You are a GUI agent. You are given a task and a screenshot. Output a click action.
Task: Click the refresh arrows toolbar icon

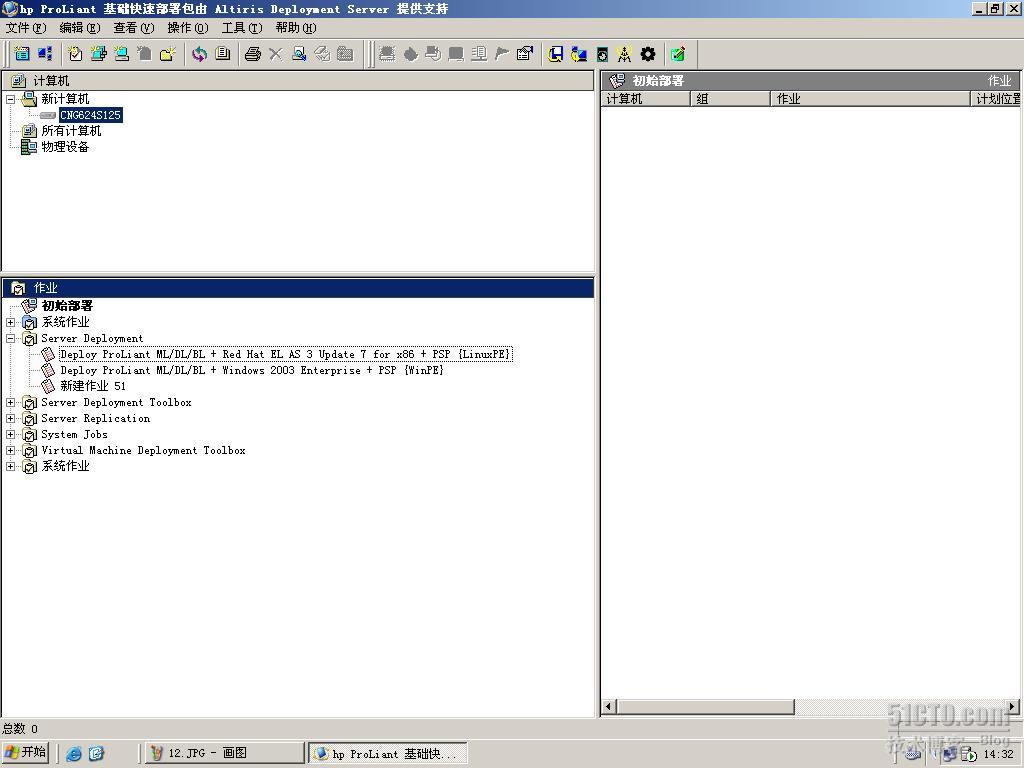point(199,54)
